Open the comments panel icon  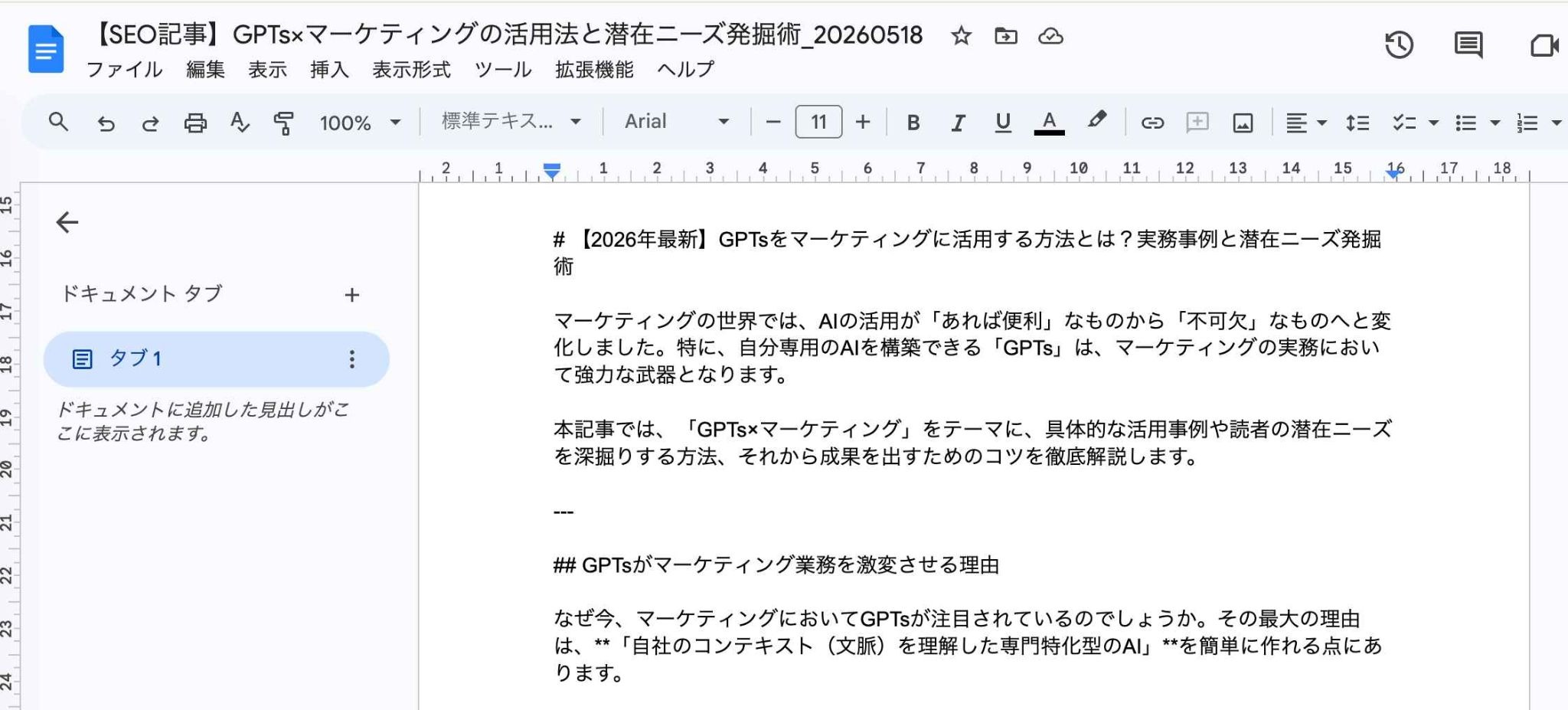click(x=1468, y=45)
